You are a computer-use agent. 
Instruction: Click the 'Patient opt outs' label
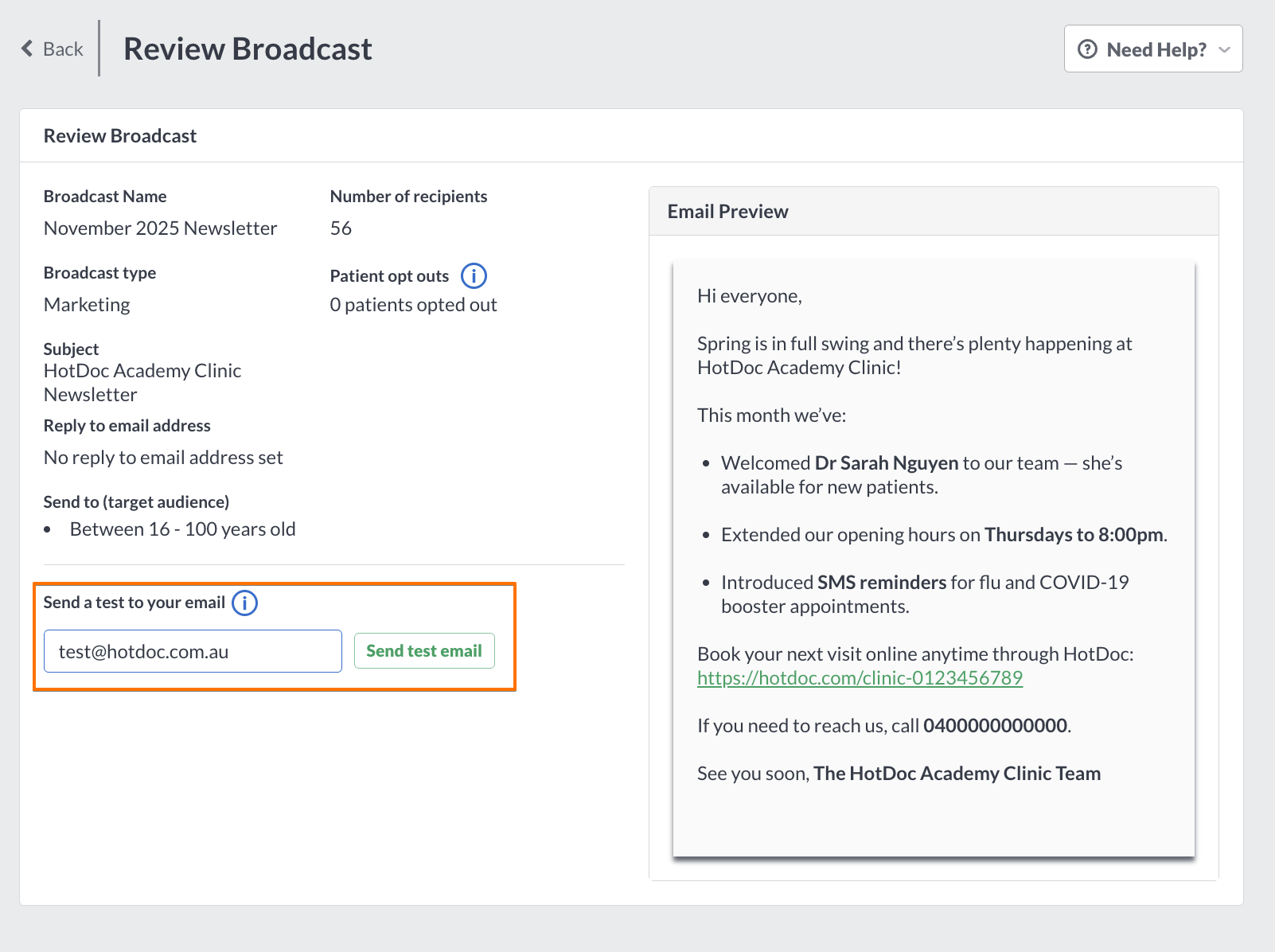[389, 276]
